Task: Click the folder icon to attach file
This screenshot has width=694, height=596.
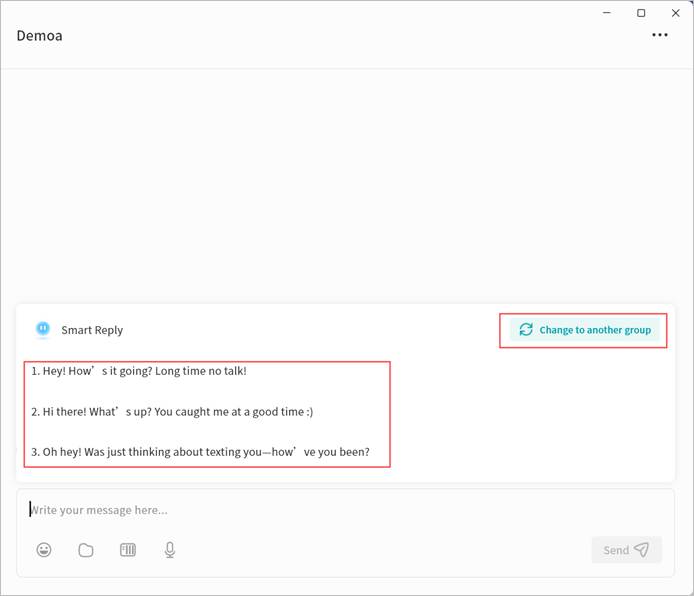Action: click(86, 550)
